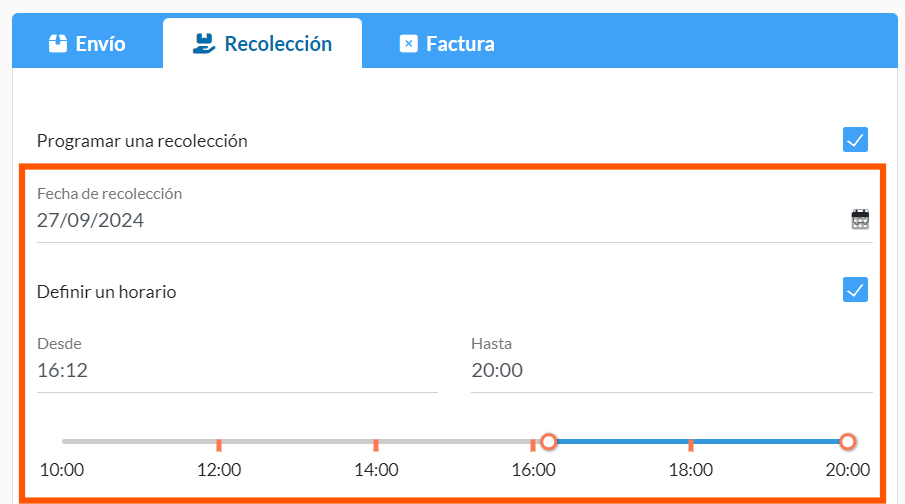Click the 12:00 tick on time slider
Screen dimensions: 905x504
click(x=219, y=445)
